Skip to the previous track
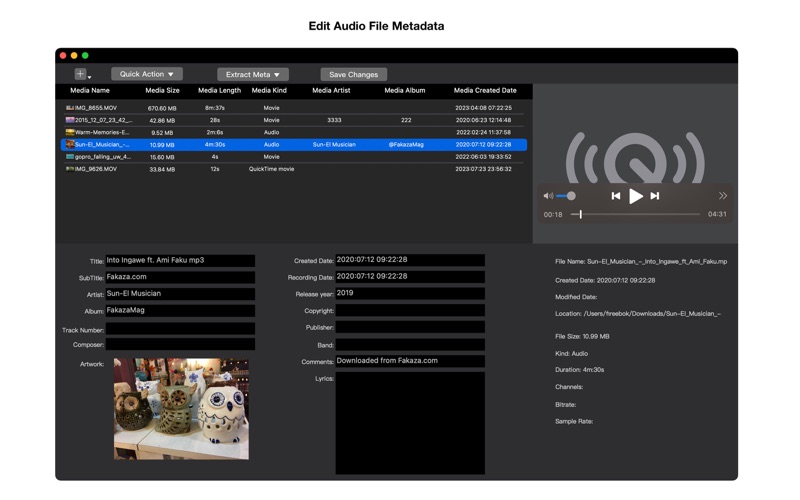This screenshot has width=800, height=500. coord(616,196)
